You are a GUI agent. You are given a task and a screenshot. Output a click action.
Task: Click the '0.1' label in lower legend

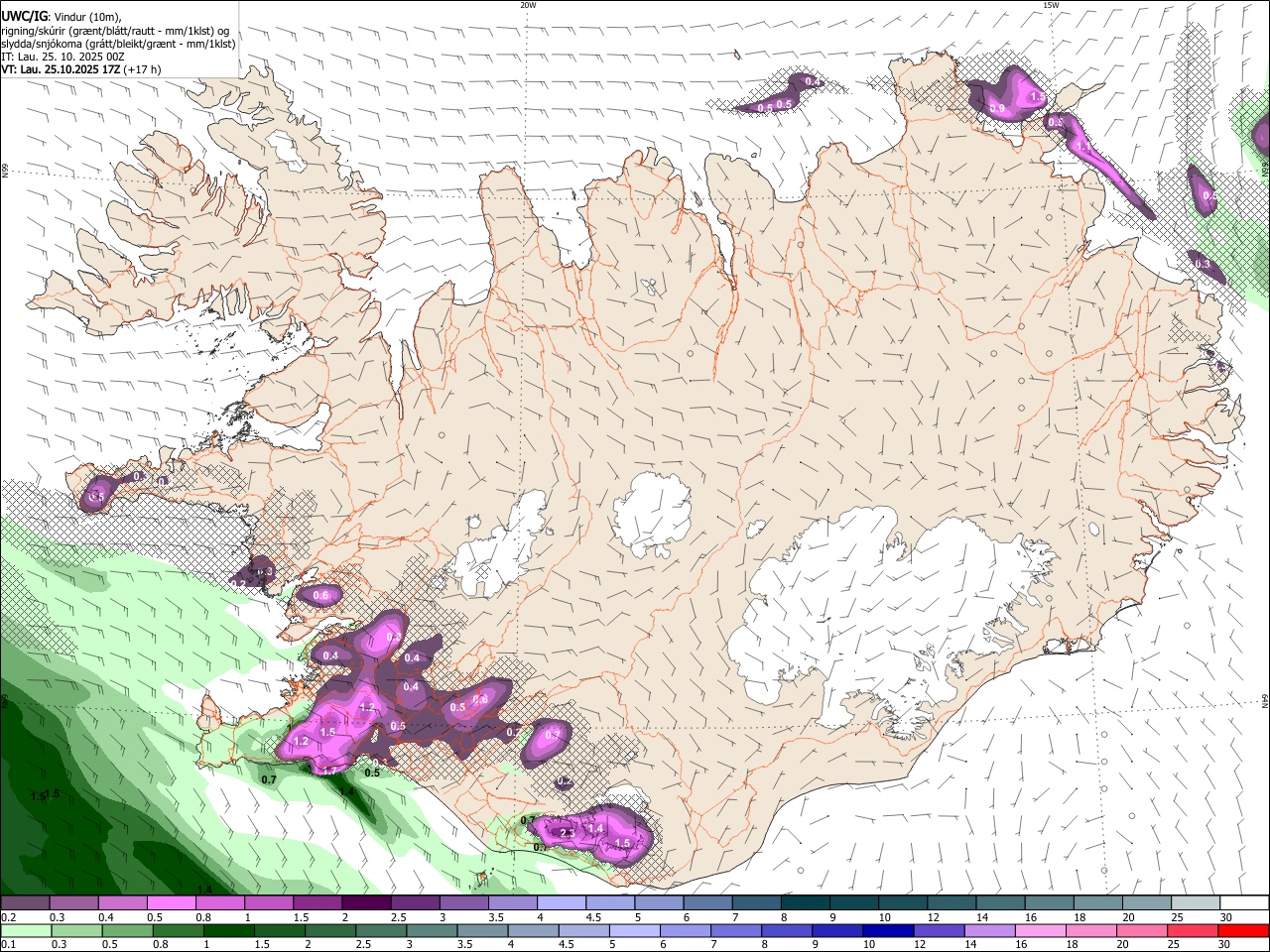8,945
